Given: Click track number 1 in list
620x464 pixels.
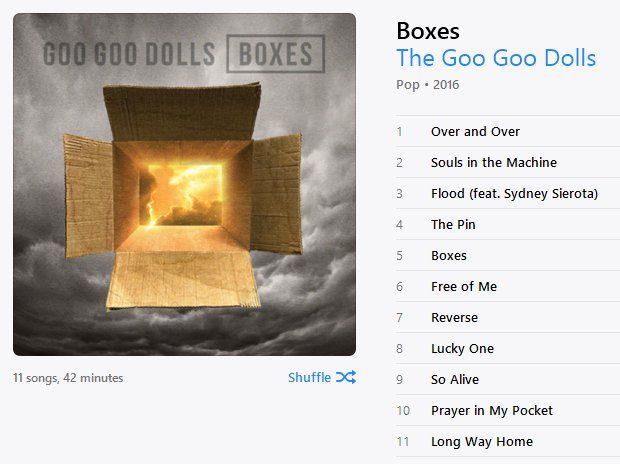Looking at the screenshot, I should [400, 131].
